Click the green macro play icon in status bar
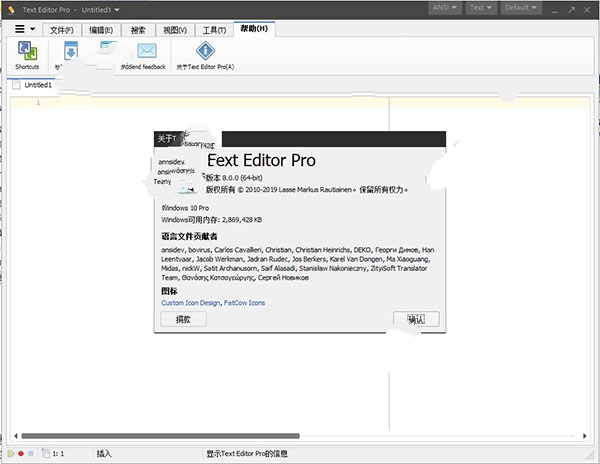This screenshot has width=600, height=464. tap(11, 454)
